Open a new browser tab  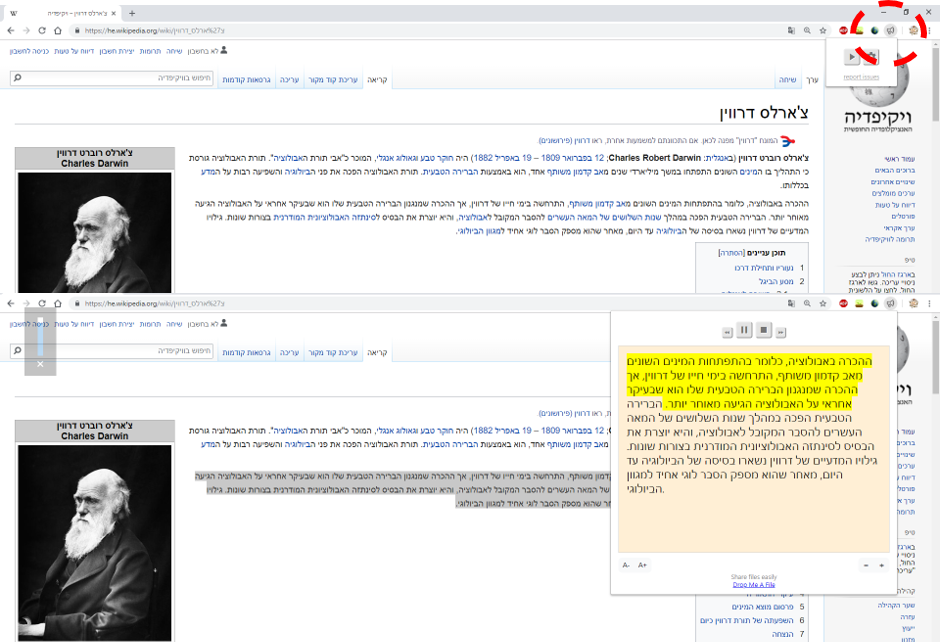[132, 13]
